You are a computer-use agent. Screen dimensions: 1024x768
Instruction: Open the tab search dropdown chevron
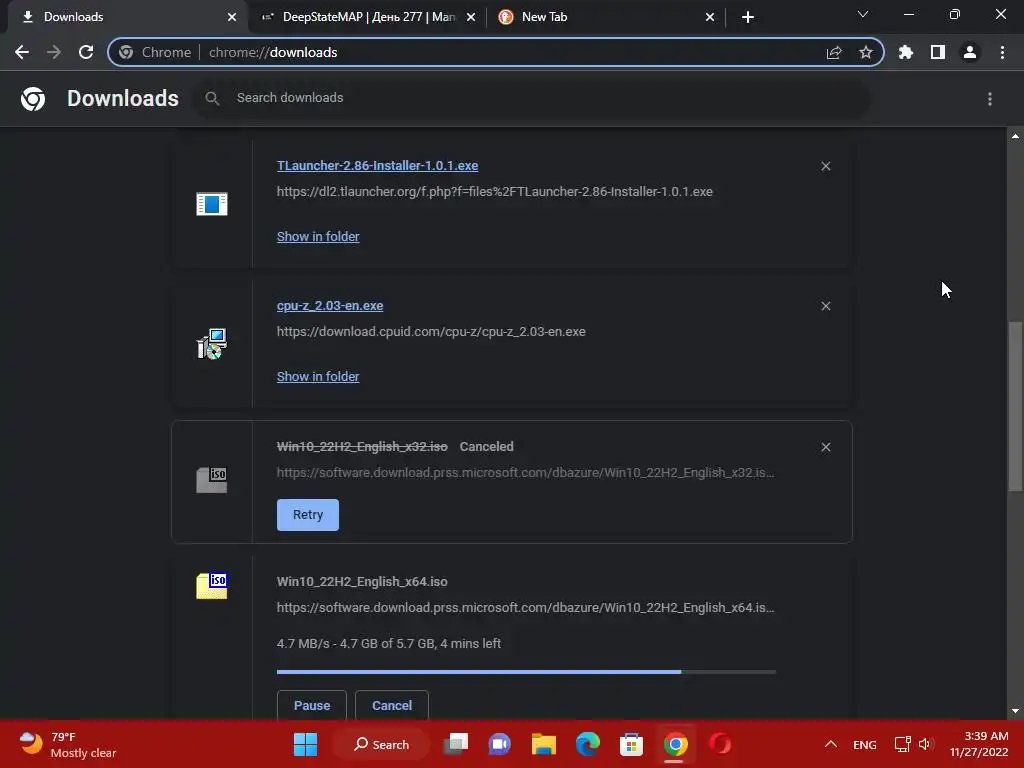click(863, 14)
